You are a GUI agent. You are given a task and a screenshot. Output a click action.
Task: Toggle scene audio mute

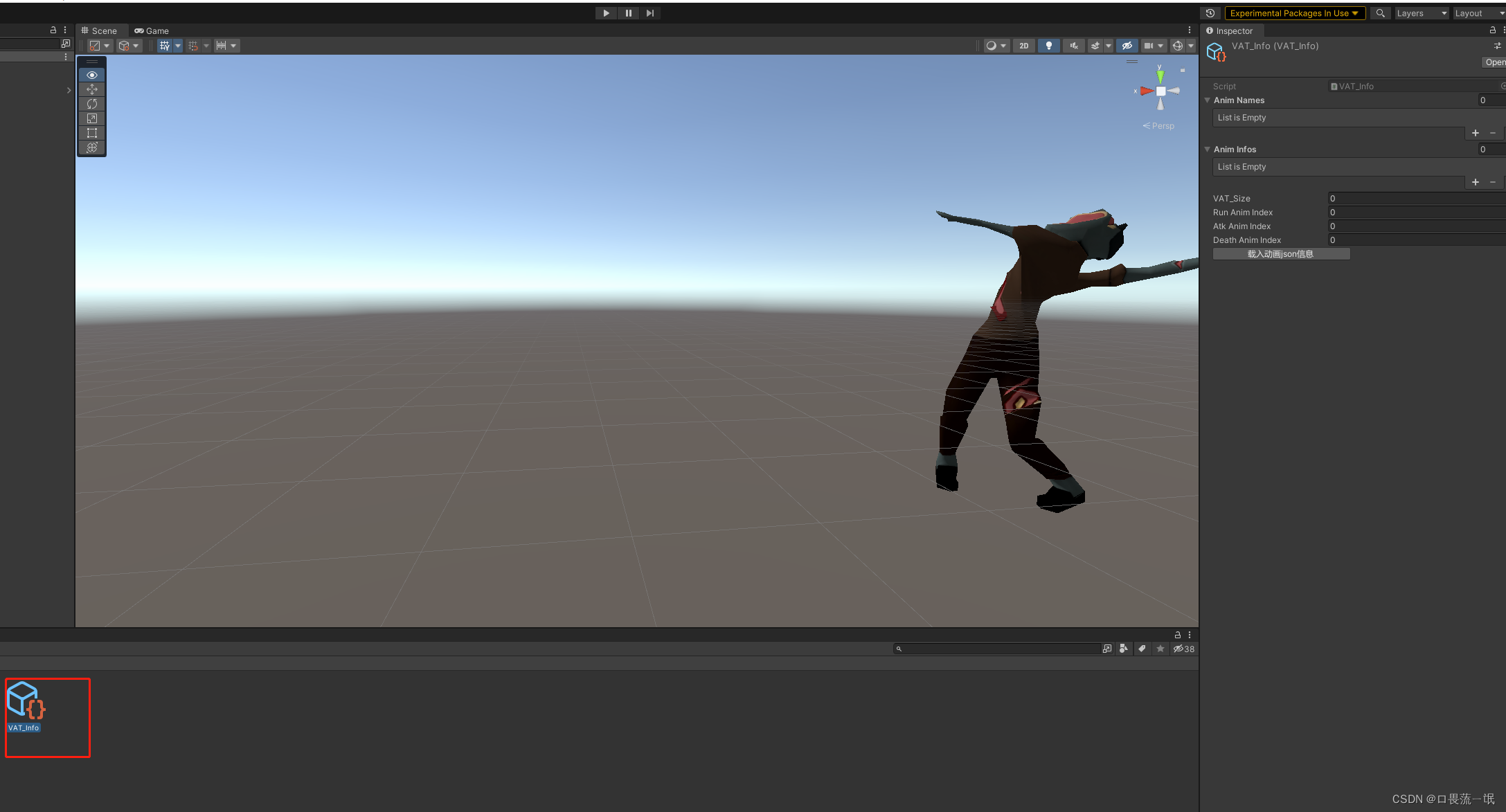(x=1074, y=46)
